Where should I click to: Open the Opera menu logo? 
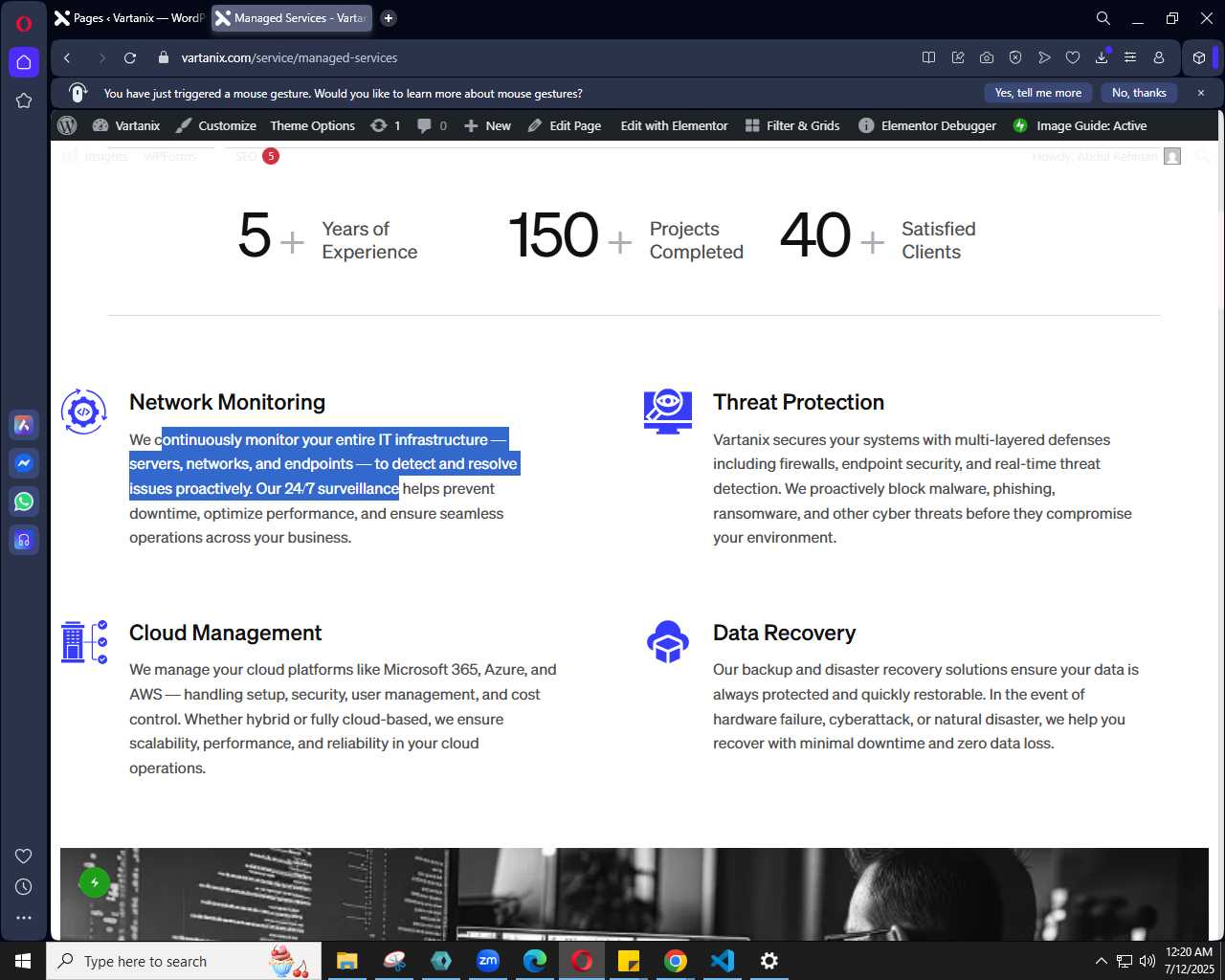tap(24, 23)
